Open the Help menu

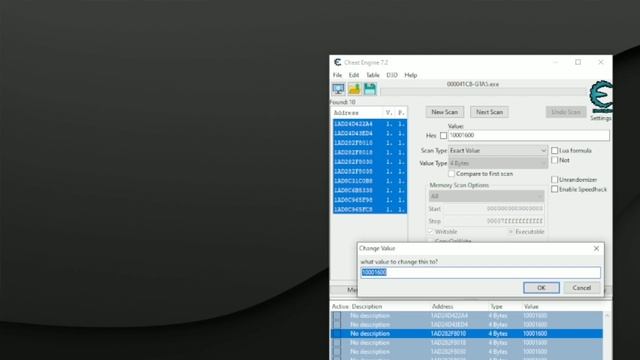click(x=411, y=75)
